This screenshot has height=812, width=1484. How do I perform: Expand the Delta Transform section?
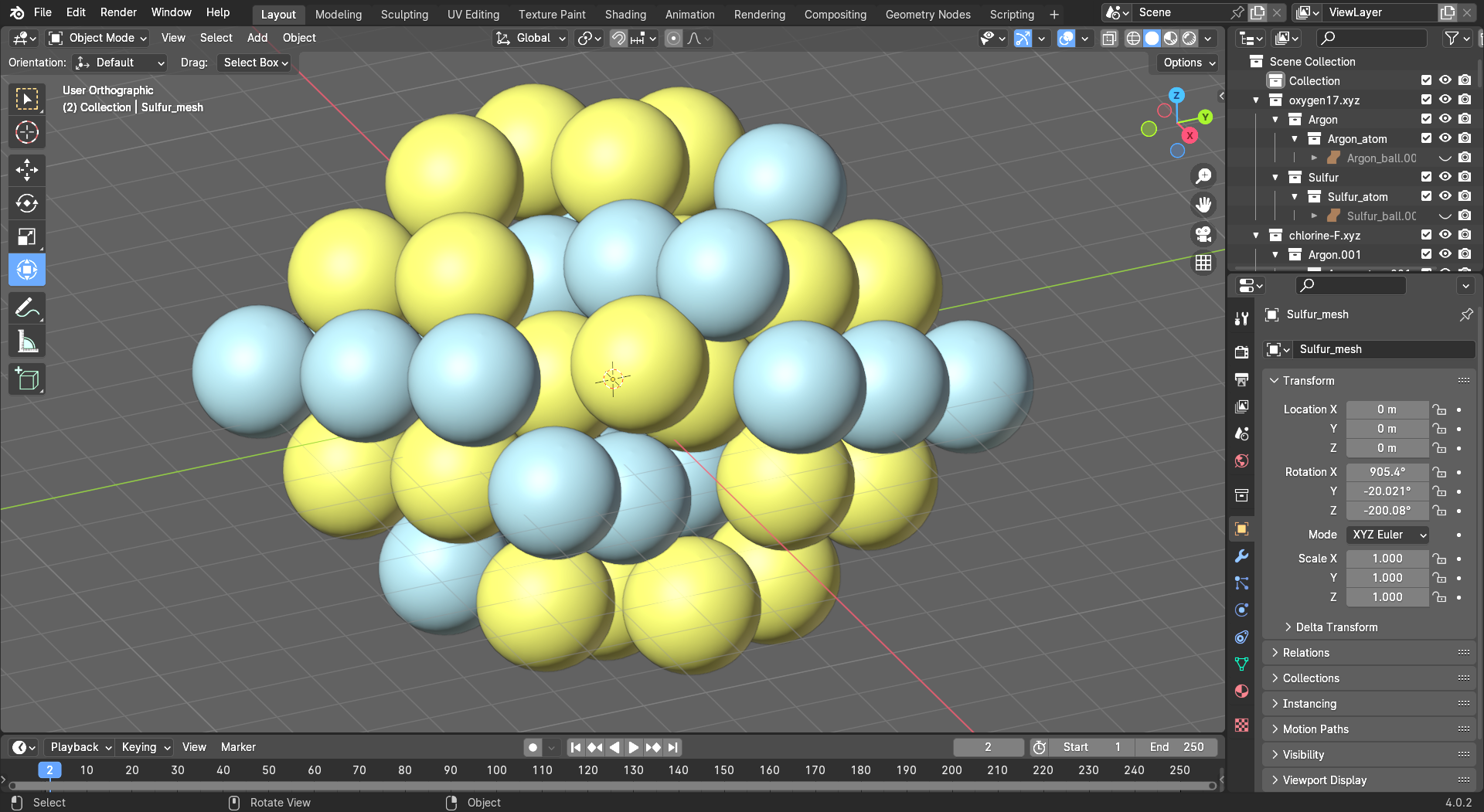[1336, 627]
